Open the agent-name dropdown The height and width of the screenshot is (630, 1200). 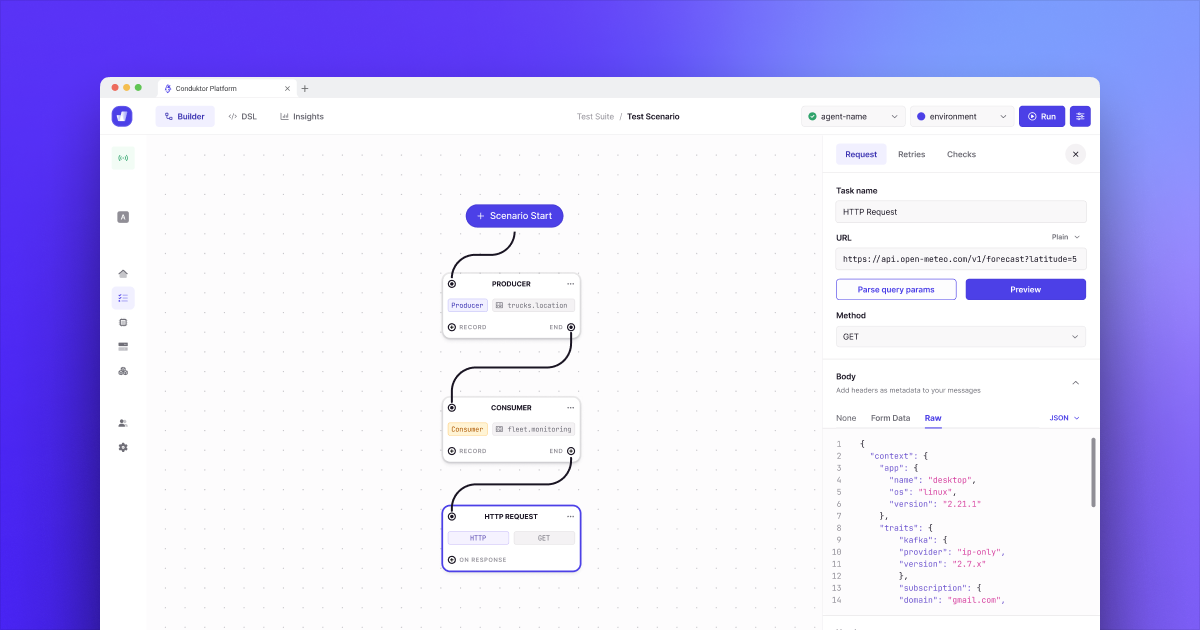[853, 116]
